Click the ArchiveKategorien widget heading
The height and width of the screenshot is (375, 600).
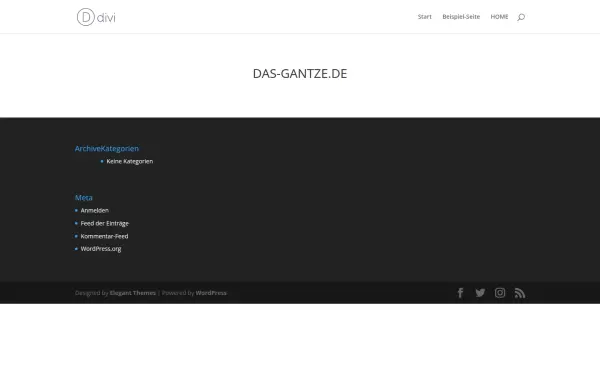click(107, 148)
